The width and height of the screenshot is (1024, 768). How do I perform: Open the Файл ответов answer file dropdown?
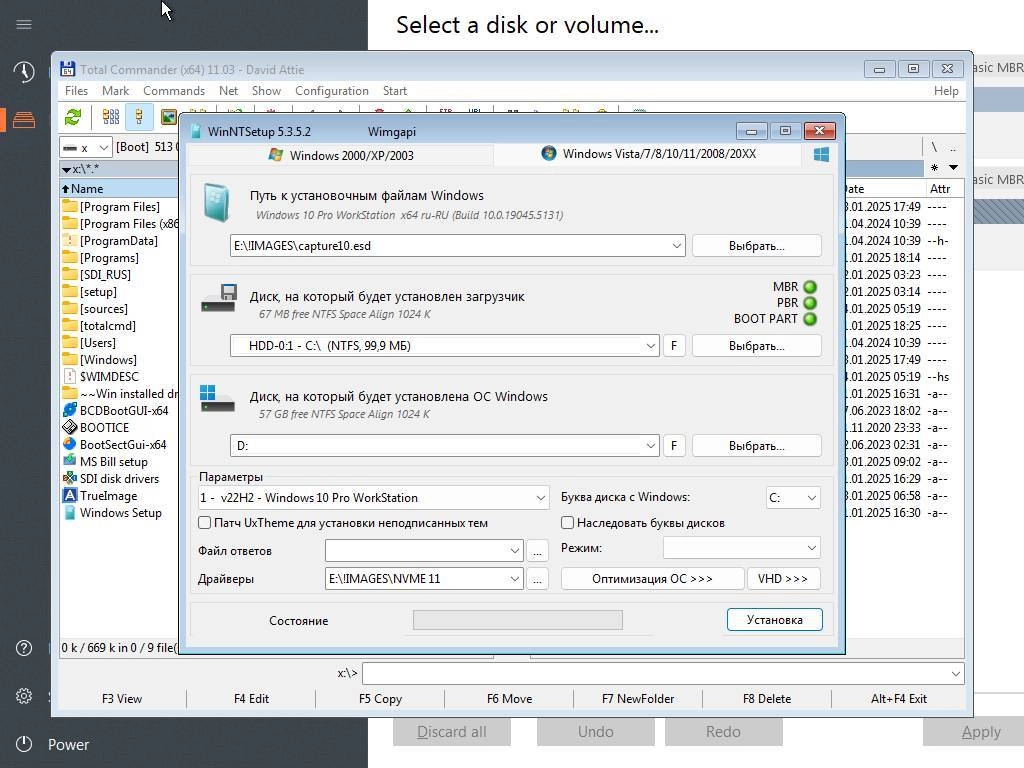point(515,551)
